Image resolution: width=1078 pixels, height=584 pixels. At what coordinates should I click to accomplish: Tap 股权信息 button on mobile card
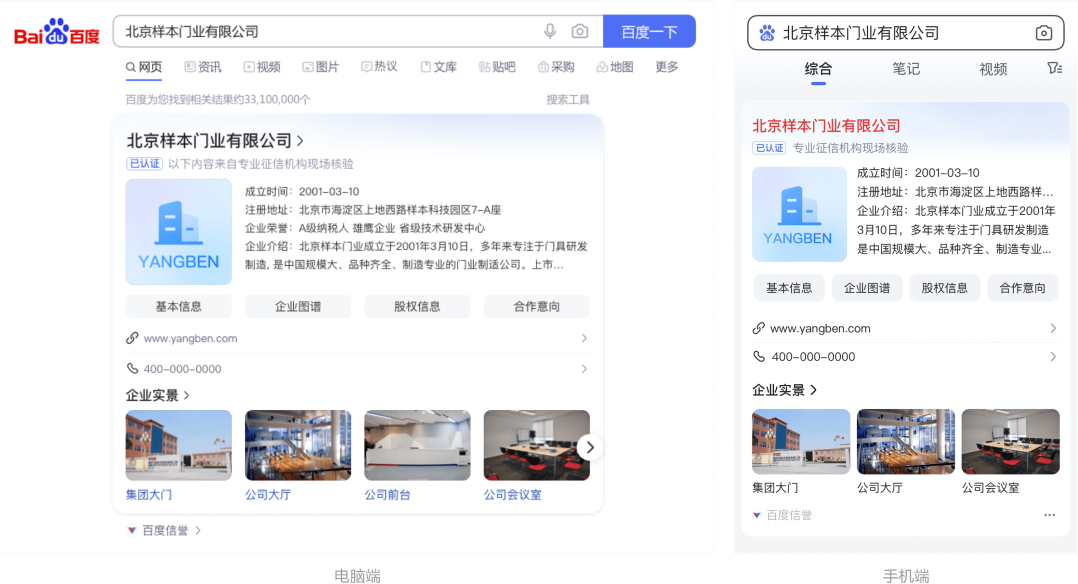945,288
